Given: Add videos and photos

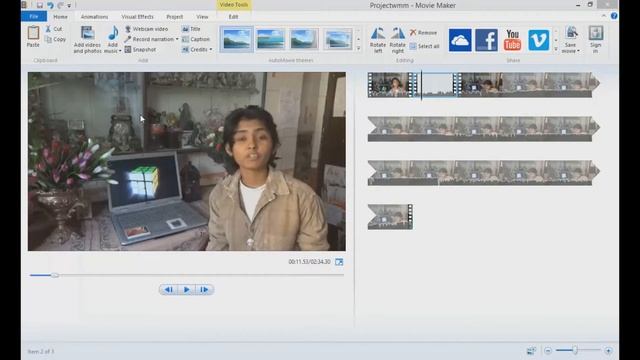Looking at the screenshot, I should (87, 40).
